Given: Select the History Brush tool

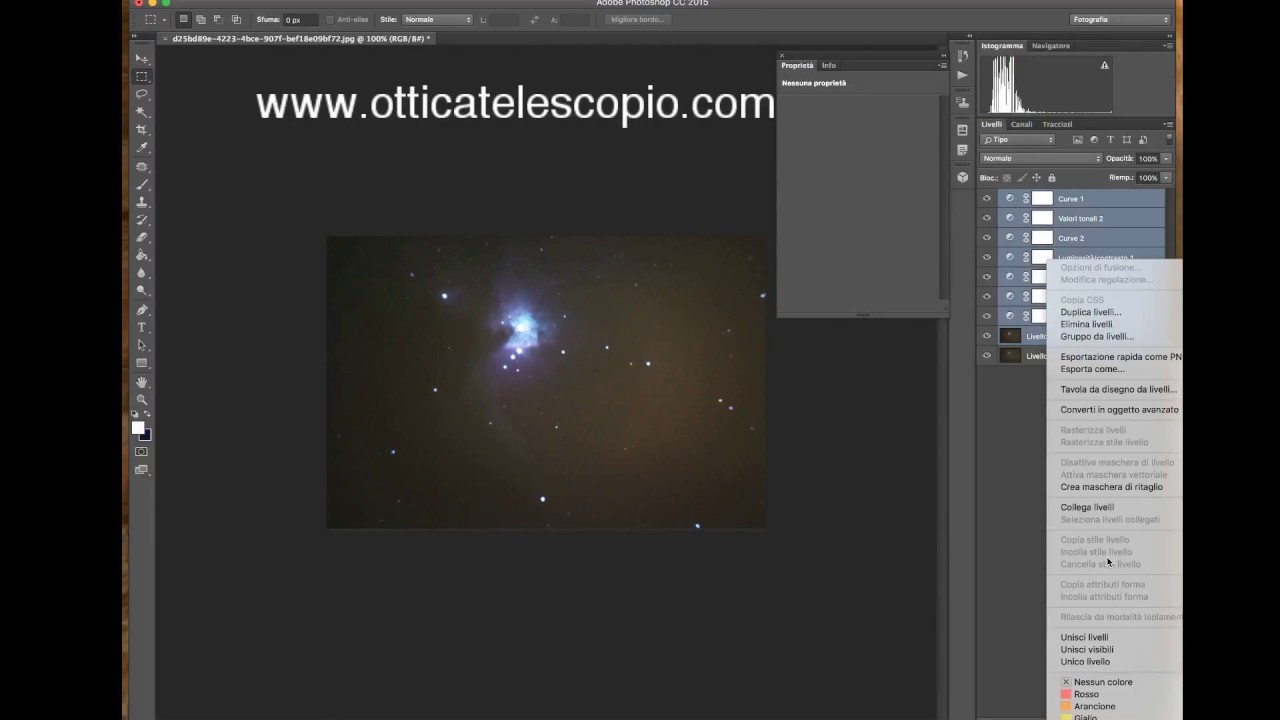Looking at the screenshot, I should (x=142, y=220).
